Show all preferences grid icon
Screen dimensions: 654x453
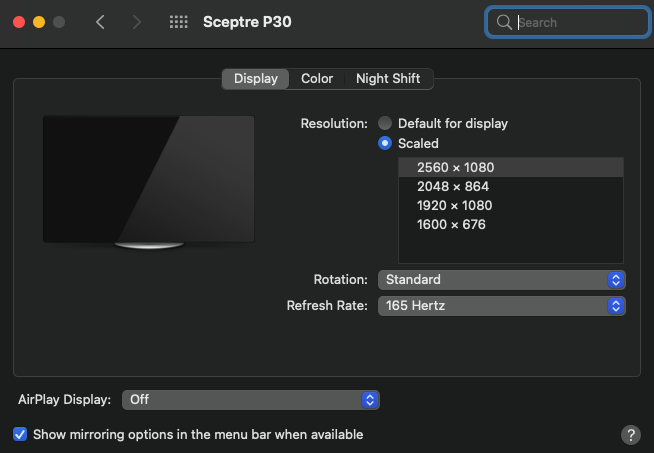[x=179, y=22]
